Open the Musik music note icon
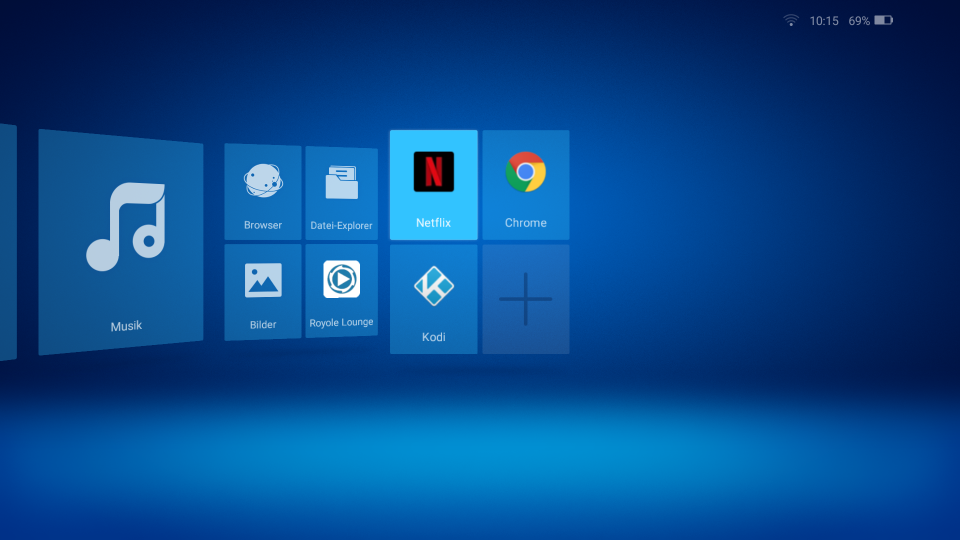The height and width of the screenshot is (540, 960). pyautogui.click(x=126, y=227)
